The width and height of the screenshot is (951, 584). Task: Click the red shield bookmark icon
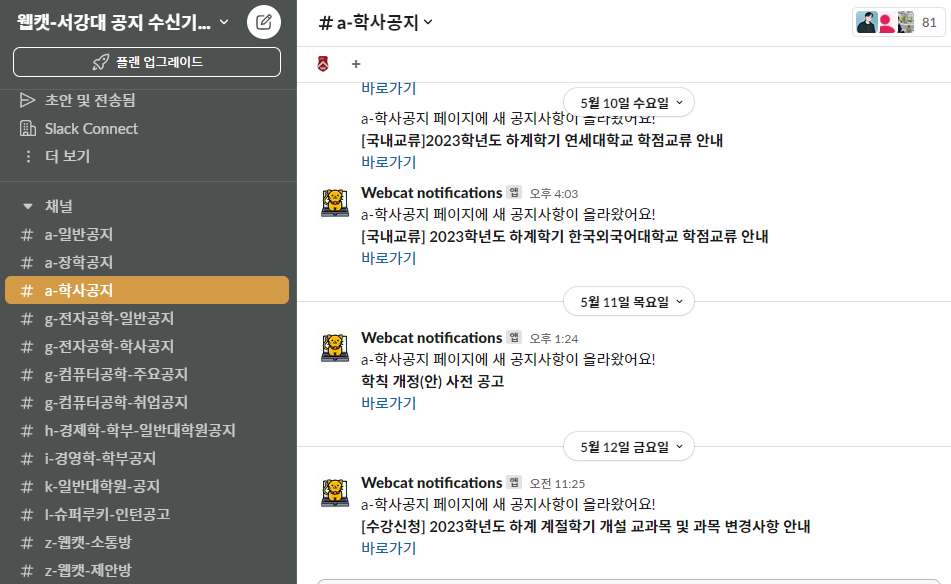point(323,64)
